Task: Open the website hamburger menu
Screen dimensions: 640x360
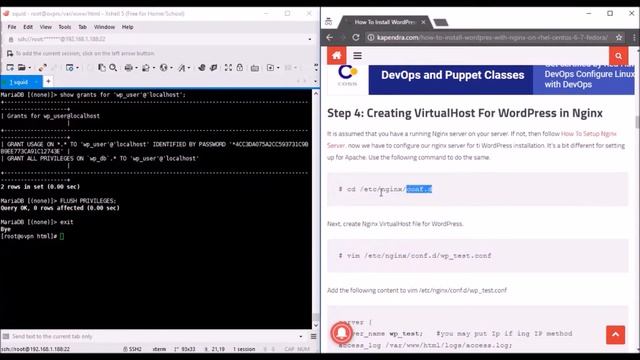Action: click(x=358, y=56)
